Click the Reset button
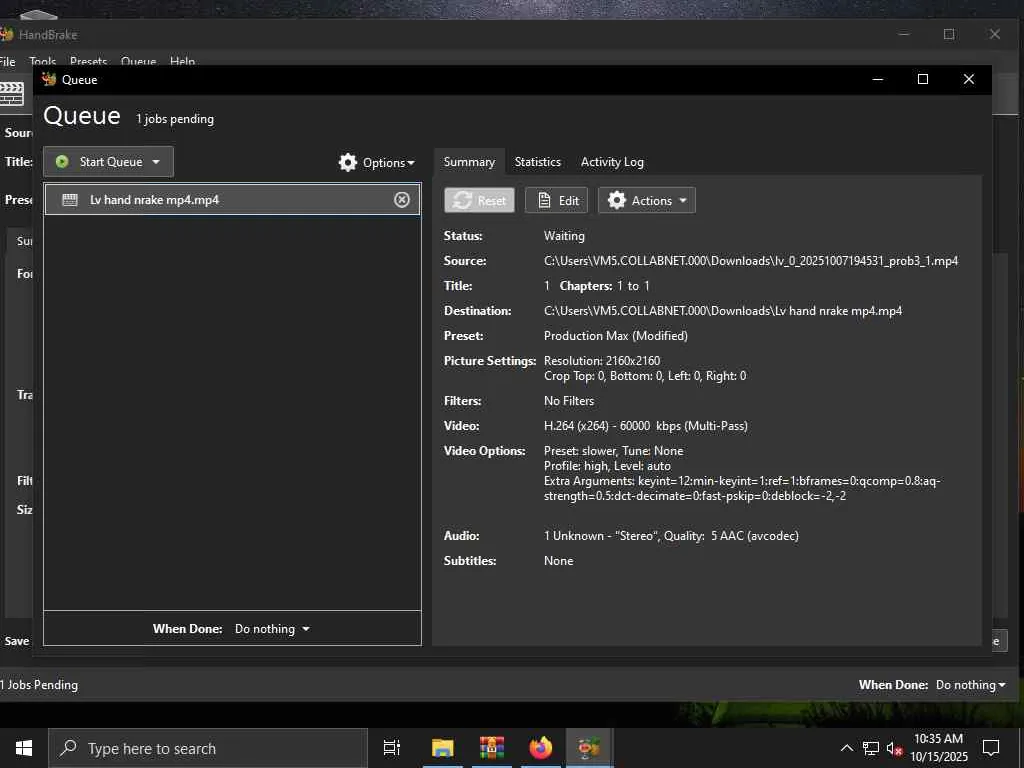This screenshot has height=768, width=1024. 479,200
